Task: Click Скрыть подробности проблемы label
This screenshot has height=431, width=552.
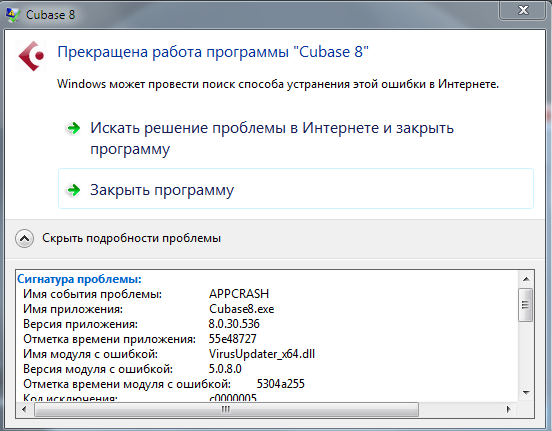Action: tap(131, 238)
